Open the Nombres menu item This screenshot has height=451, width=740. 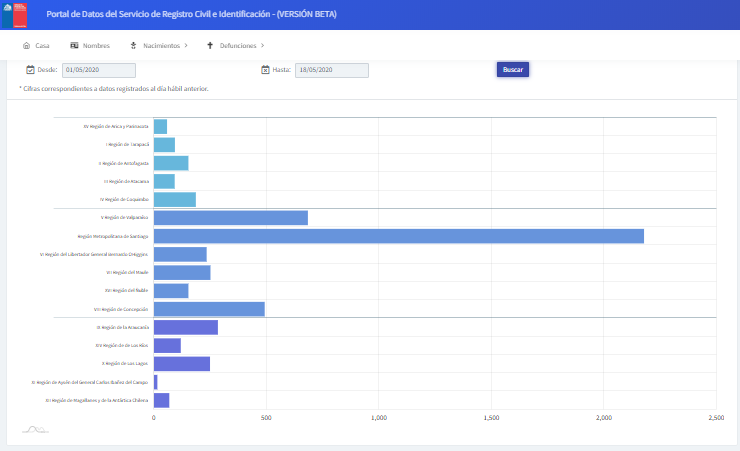click(x=96, y=45)
